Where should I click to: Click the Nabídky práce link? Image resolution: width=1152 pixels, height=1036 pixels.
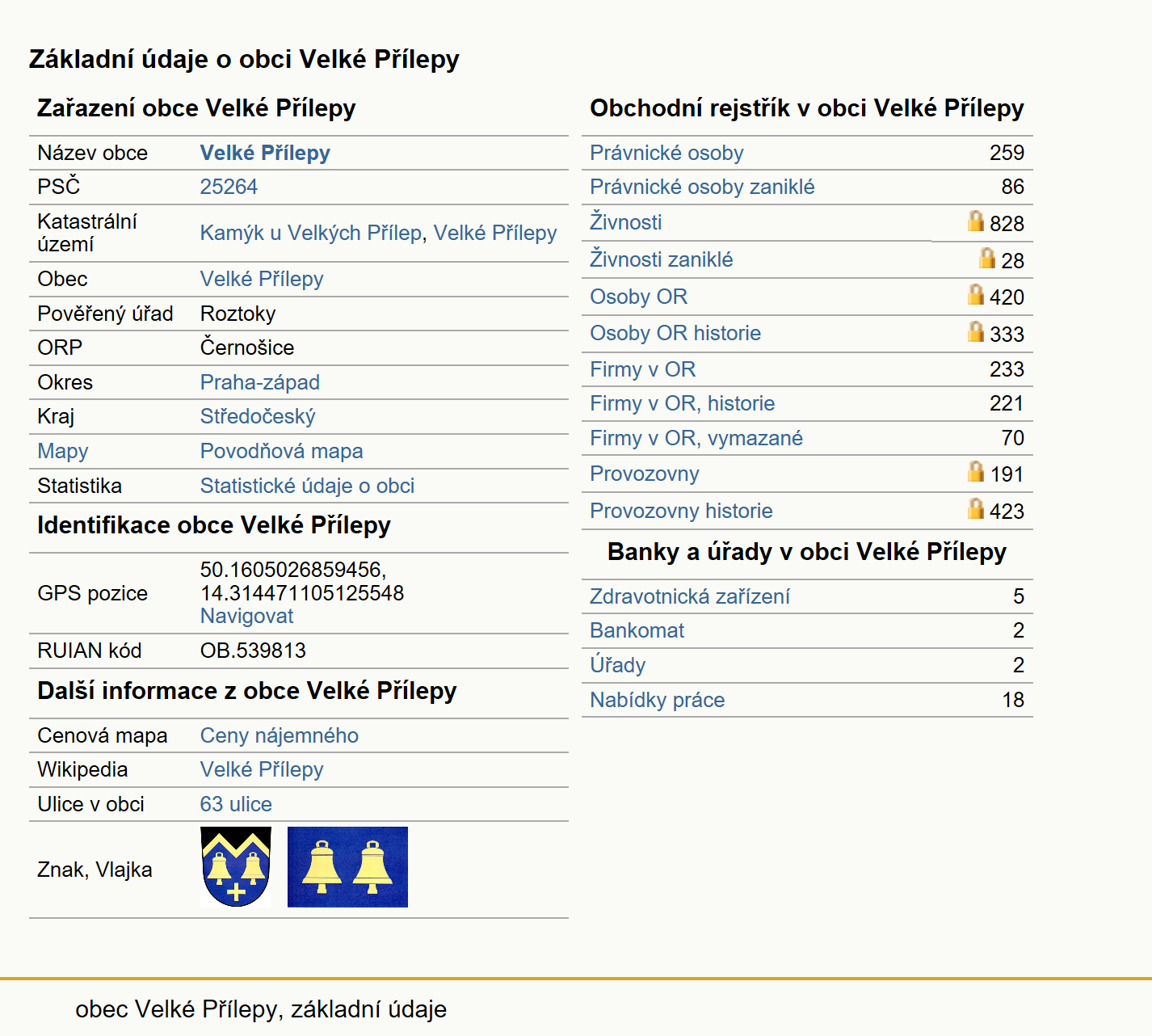[x=657, y=700]
